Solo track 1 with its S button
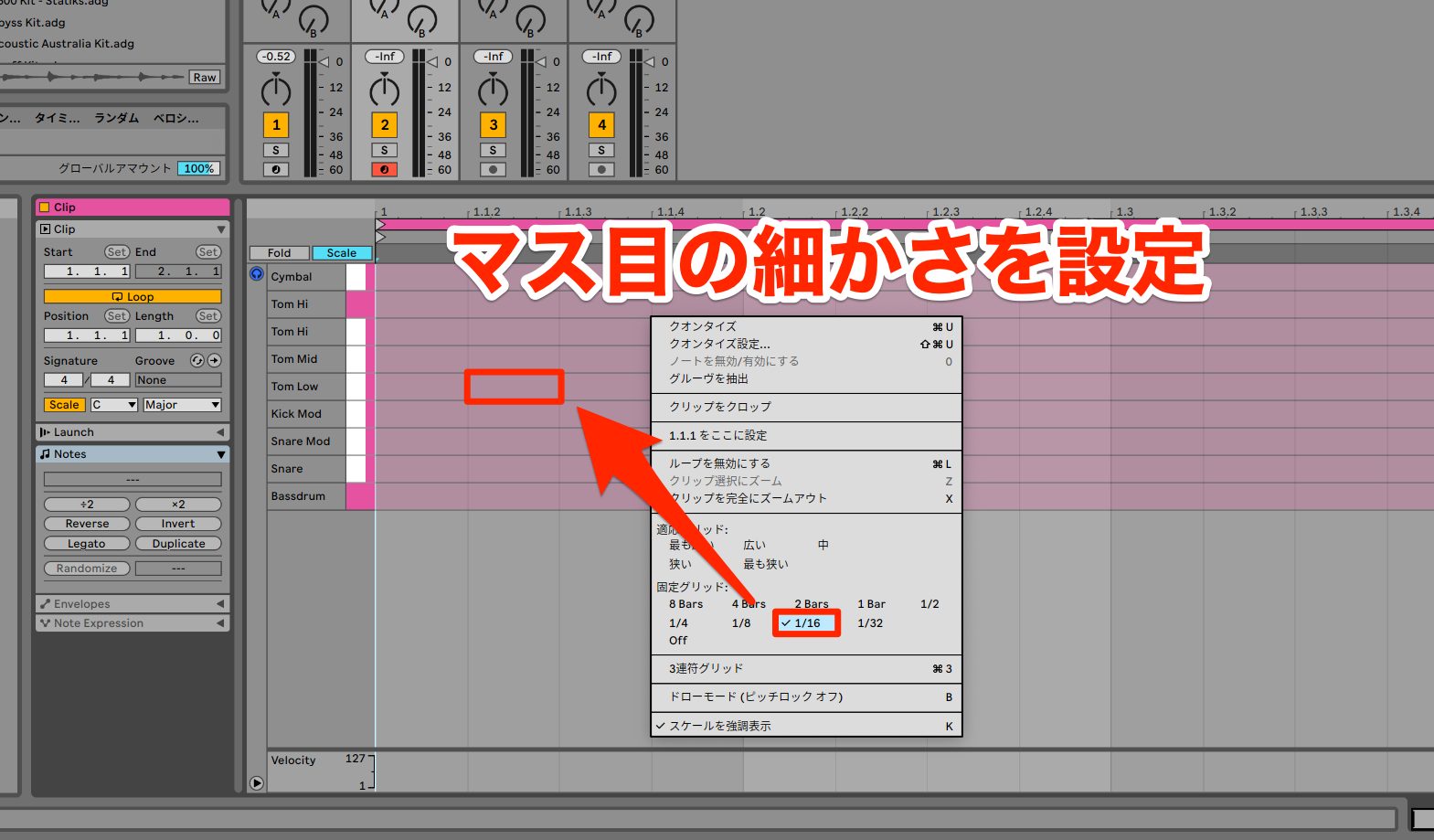Viewport: 1434px width, 840px height. (276, 150)
